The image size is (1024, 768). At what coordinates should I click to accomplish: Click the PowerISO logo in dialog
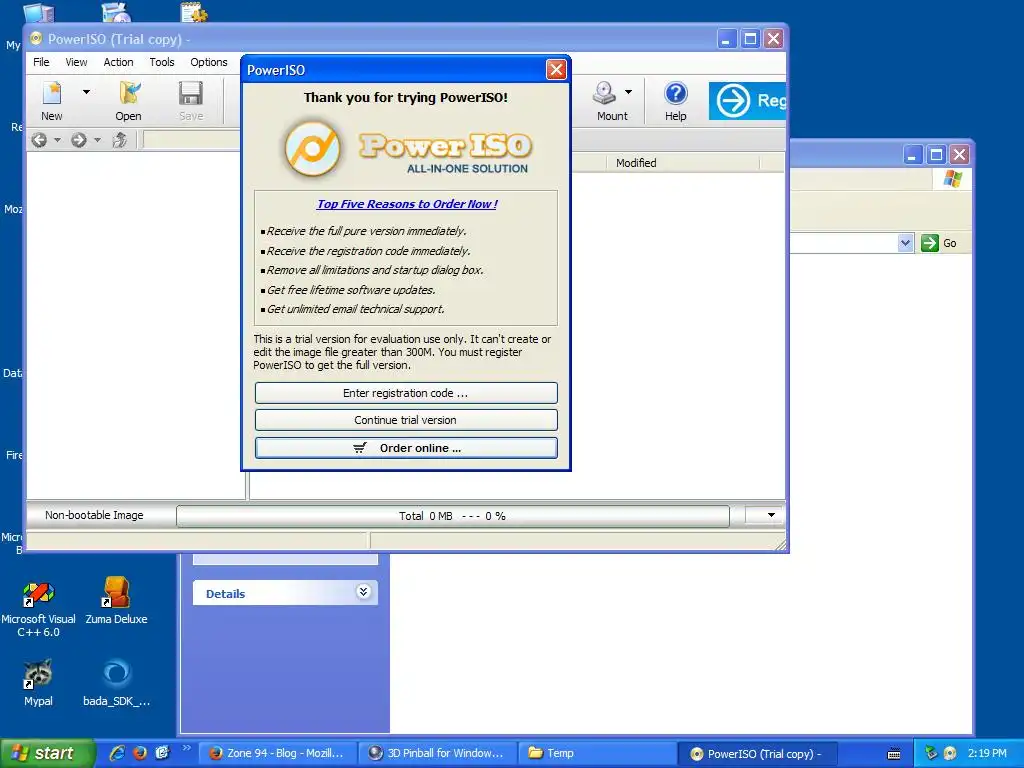pos(406,150)
